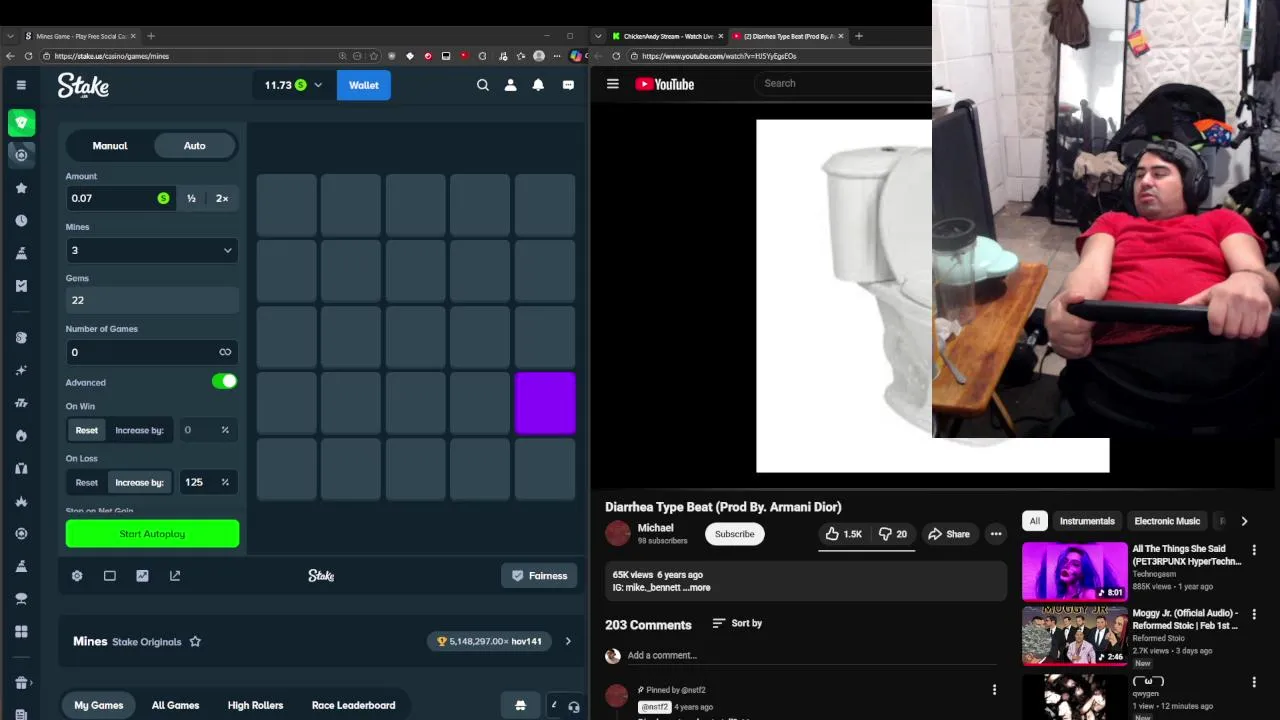The width and height of the screenshot is (1280, 720).
Task: Toggle the Advanced switch off
Action: tap(224, 381)
